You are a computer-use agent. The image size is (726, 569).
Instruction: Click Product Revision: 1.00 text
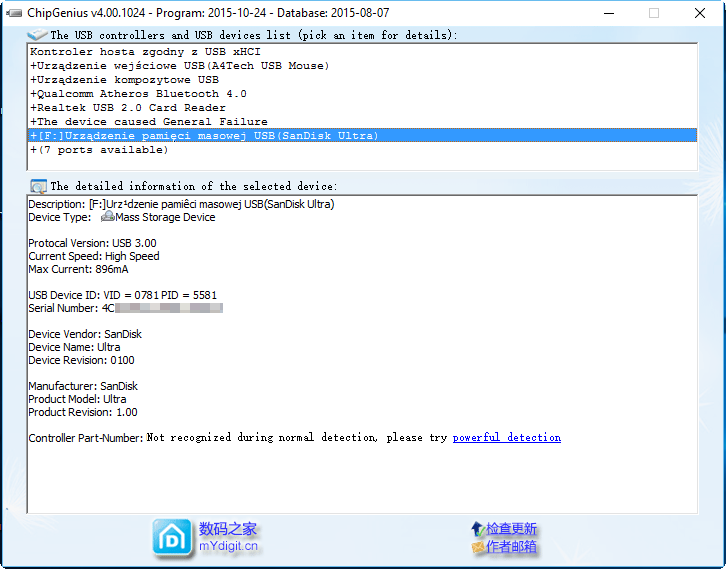click(x=83, y=412)
